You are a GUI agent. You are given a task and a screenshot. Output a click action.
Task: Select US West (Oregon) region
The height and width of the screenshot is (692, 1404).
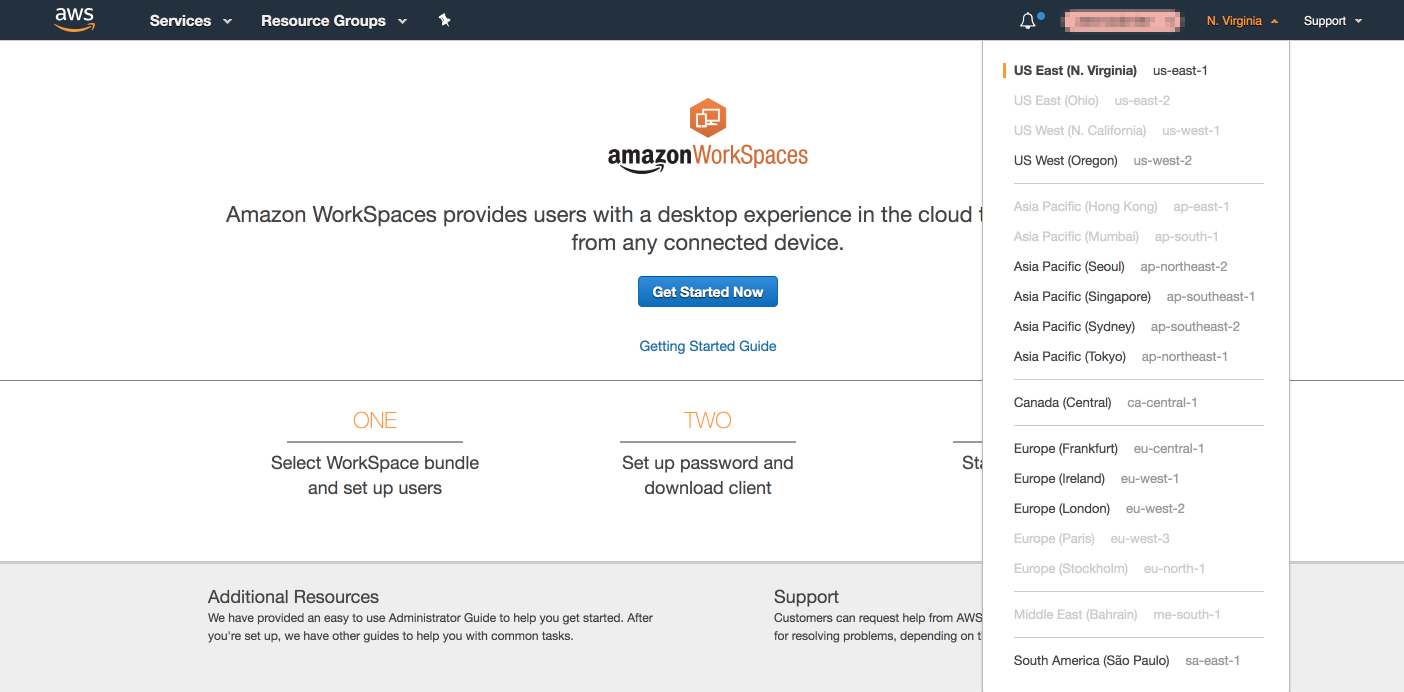click(x=1065, y=161)
